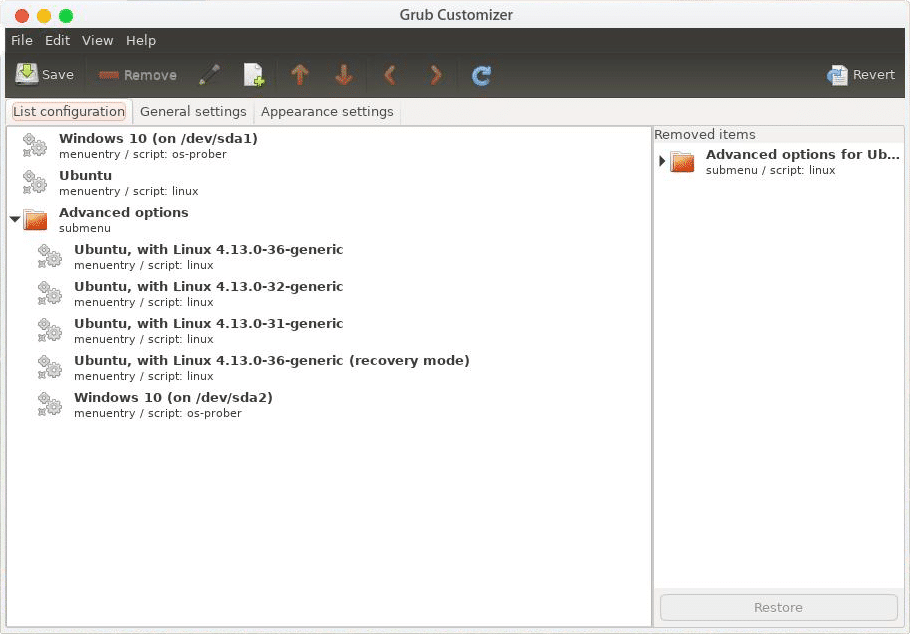The height and width of the screenshot is (634, 910).
Task: Click the blue refresh configuration icon
Action: point(481,74)
